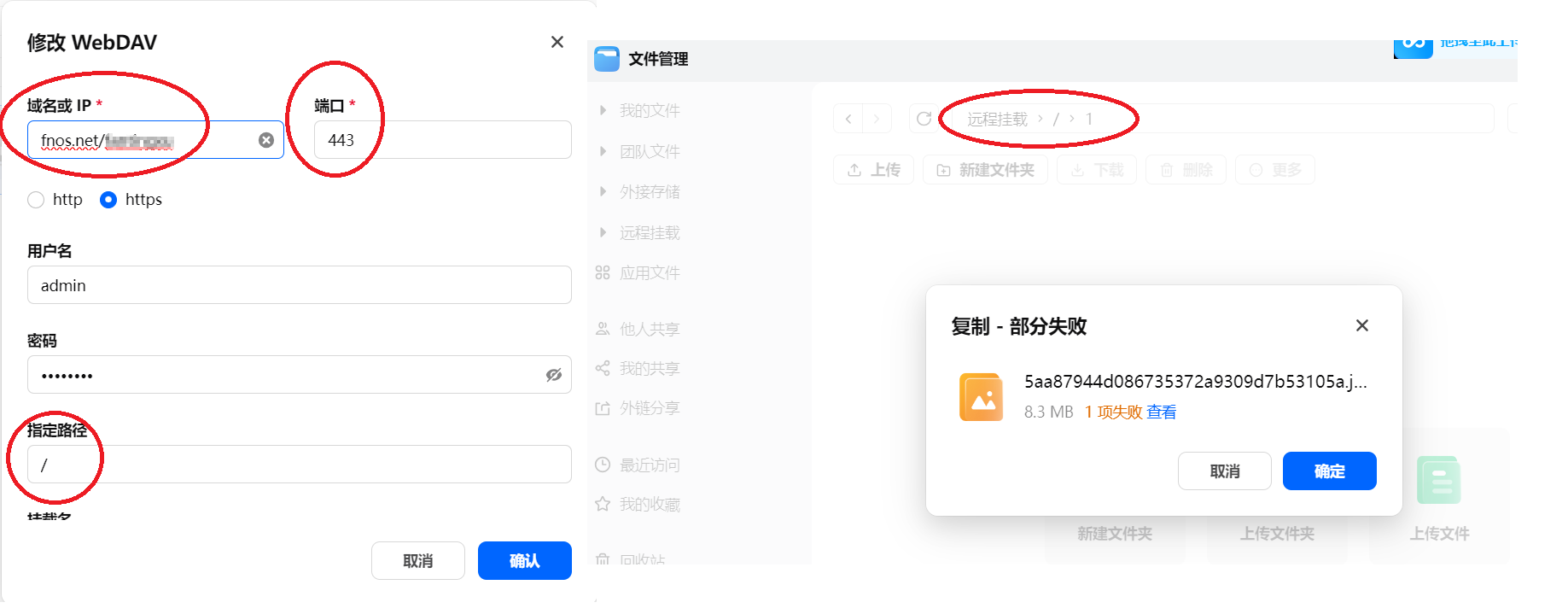Click the port field showing 443
Image resolution: width=1568 pixels, height=614 pixels.
point(443,140)
